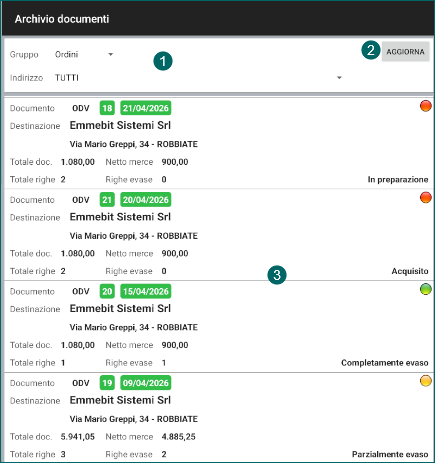Open the Gruppo dropdown showing Ordini
Screen dimensions: 435x463
[x=84, y=54]
